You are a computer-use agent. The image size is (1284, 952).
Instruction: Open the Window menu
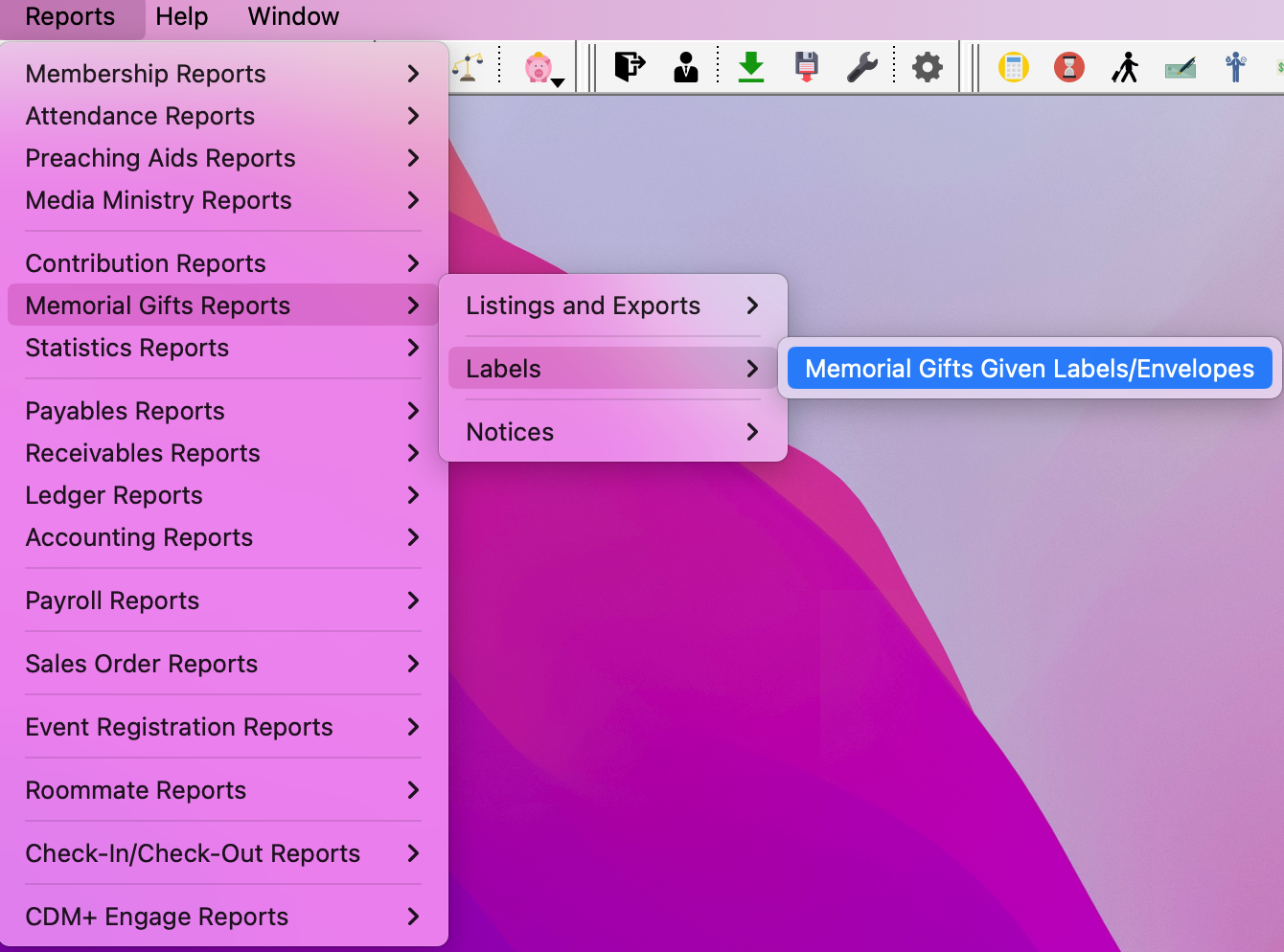293,17
